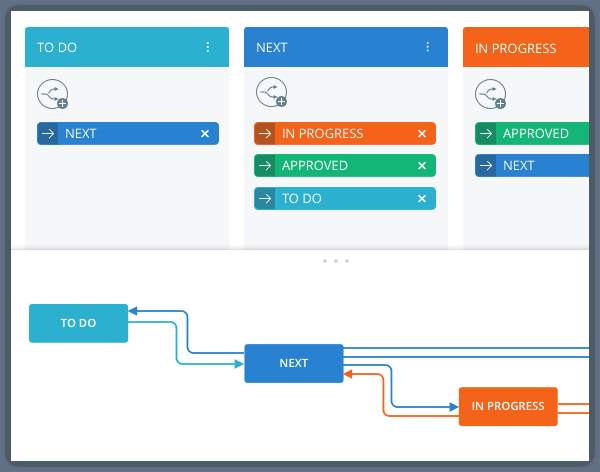Click the TO DO column header
This screenshot has width=600, height=472.
click(x=127, y=47)
